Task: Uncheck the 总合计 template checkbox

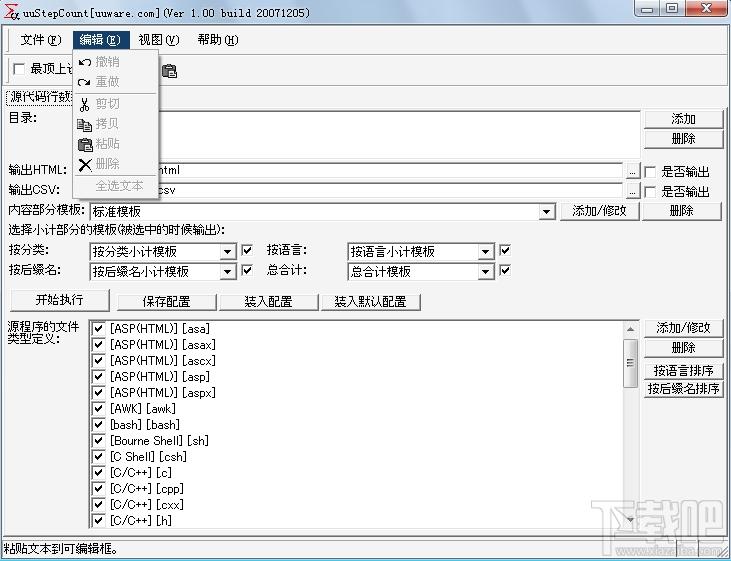Action: coord(505,270)
